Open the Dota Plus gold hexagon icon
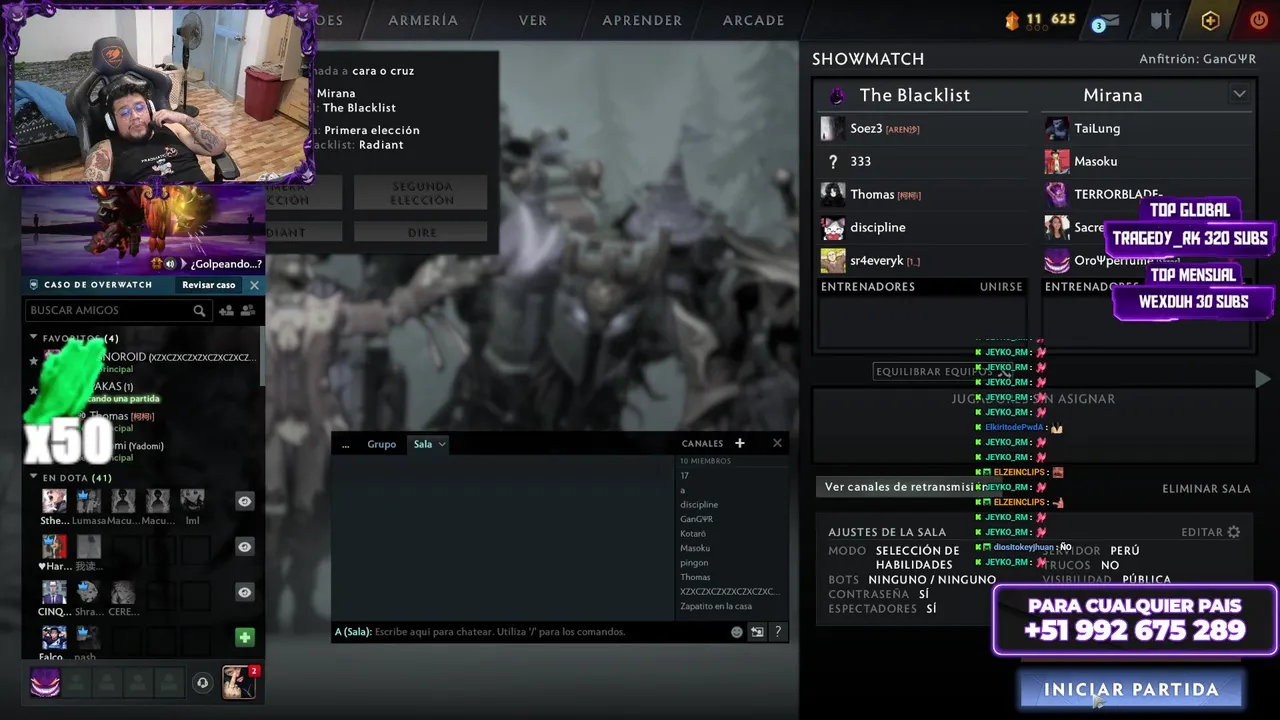 pyautogui.click(x=1210, y=20)
